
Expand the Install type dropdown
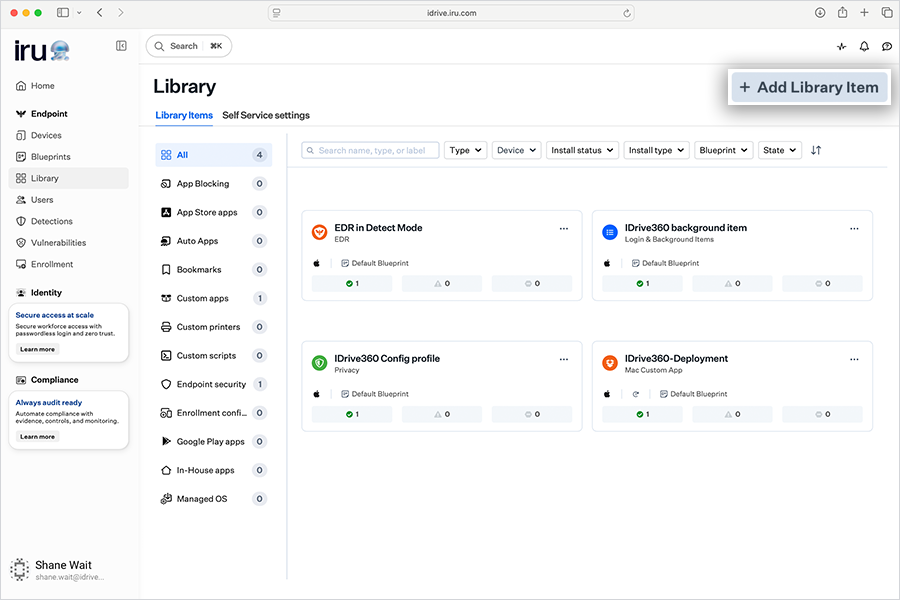656,150
